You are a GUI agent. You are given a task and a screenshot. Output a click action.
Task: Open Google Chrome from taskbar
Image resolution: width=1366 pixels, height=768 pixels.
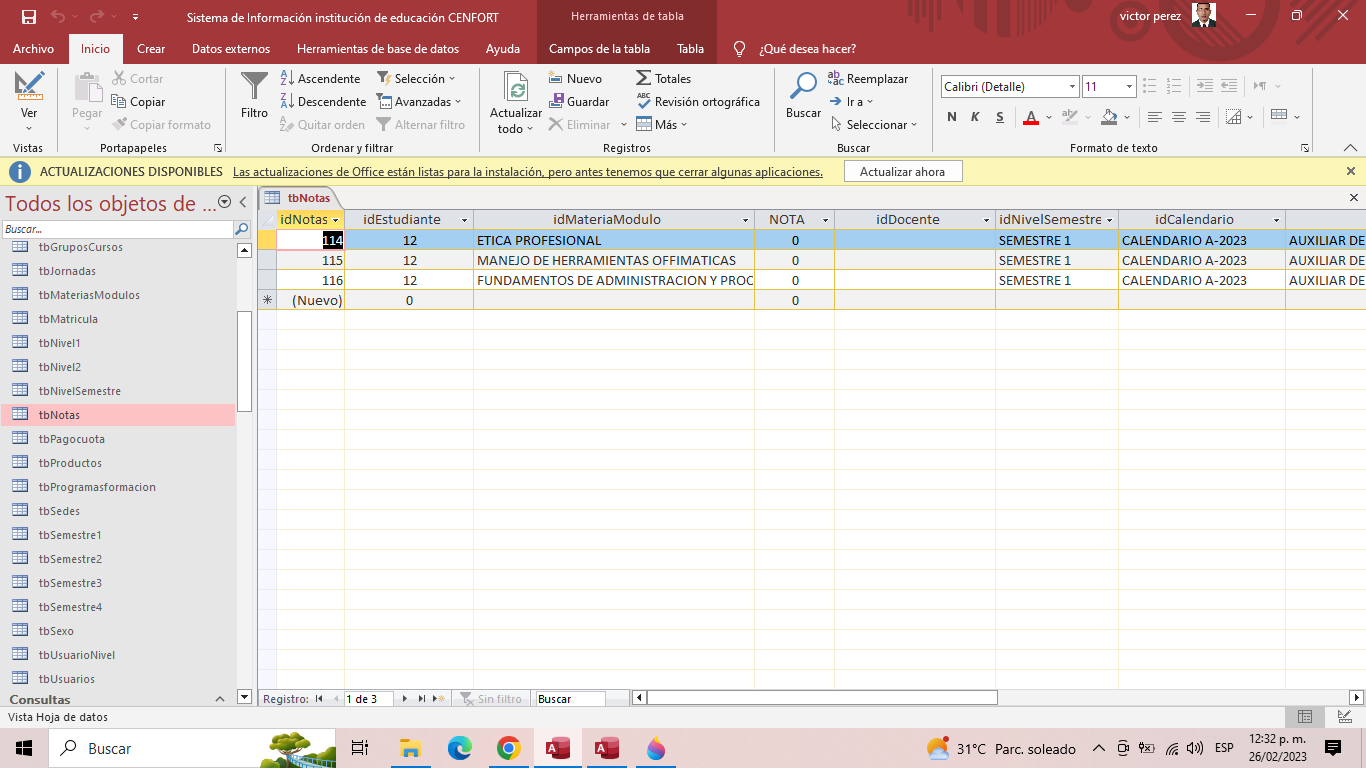click(x=508, y=748)
